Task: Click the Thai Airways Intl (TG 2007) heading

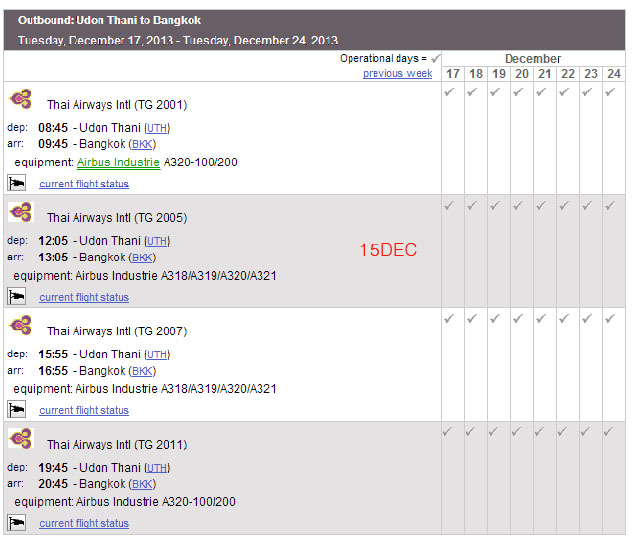Action: pyautogui.click(x=117, y=331)
